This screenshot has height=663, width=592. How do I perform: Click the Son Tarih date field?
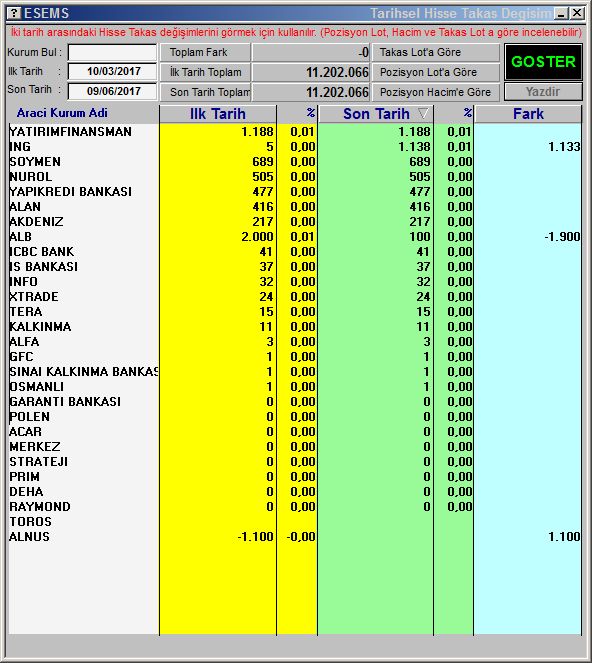click(x=112, y=91)
